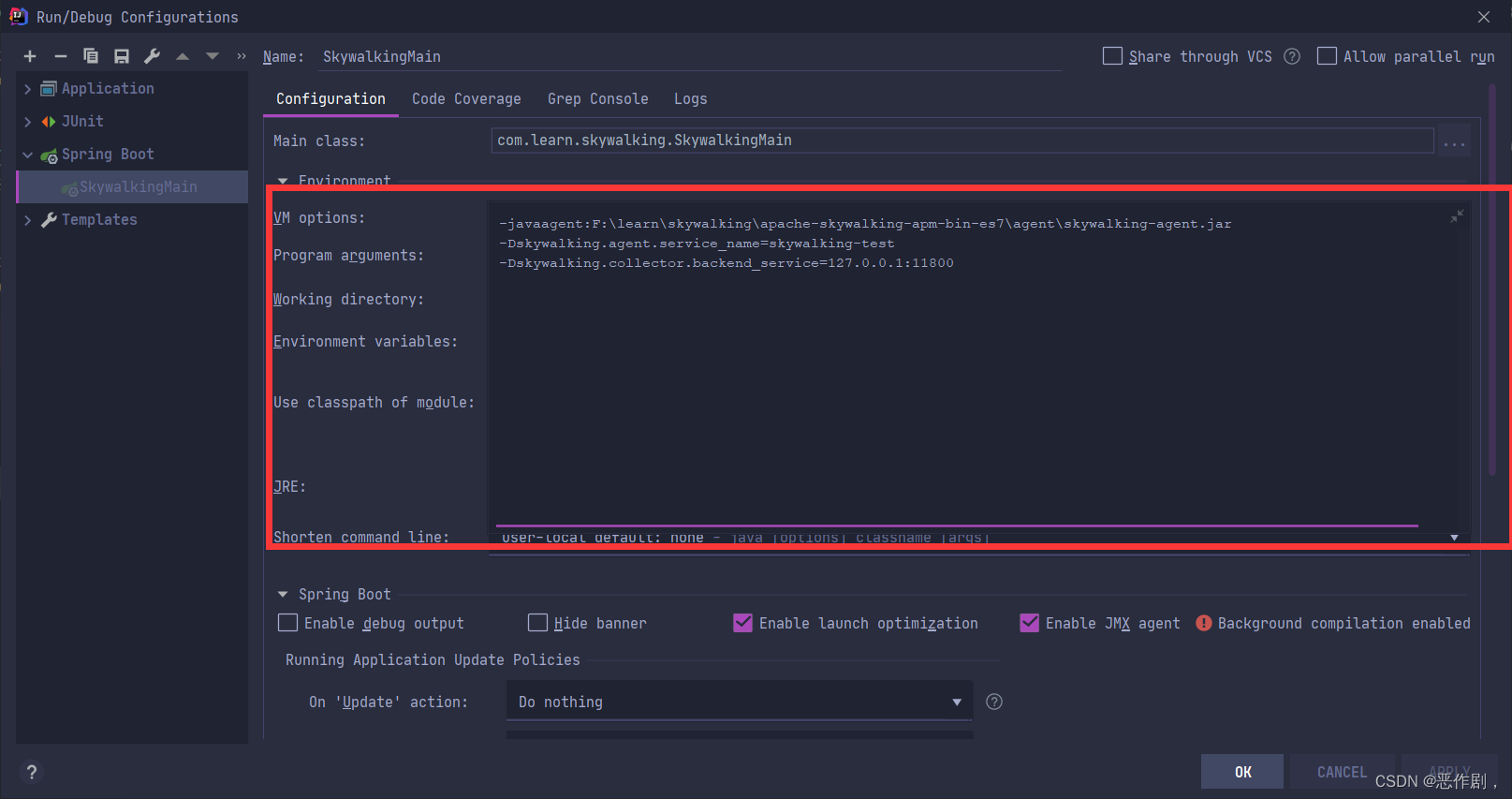Click into the Main class field
Screen dimensions: 1512x799
962,141
